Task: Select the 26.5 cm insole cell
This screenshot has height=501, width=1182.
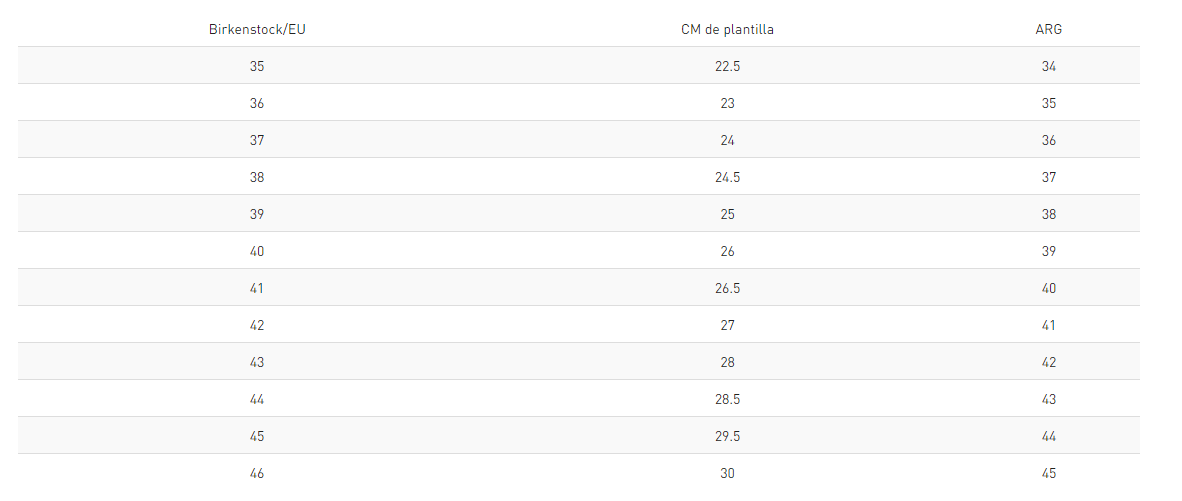Action: 727,288
